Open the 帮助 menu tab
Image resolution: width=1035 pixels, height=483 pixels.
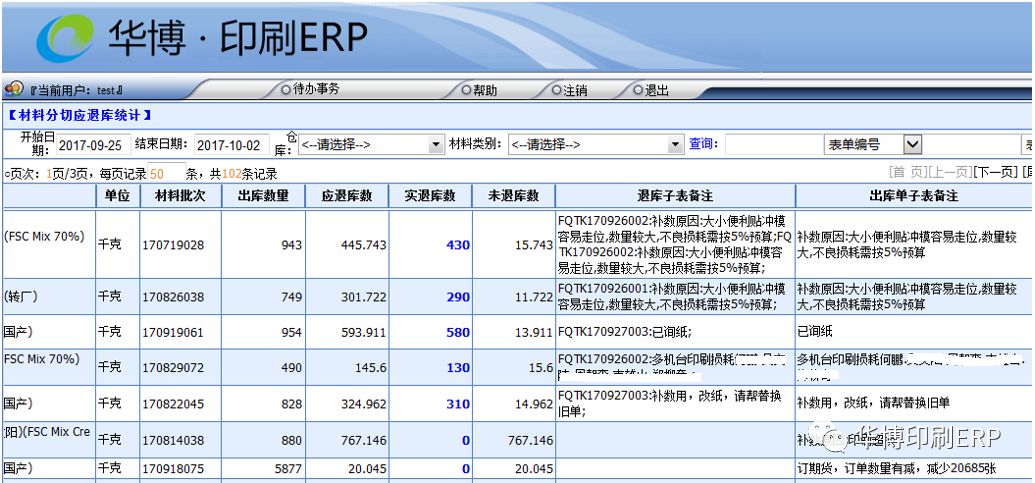tap(479, 90)
